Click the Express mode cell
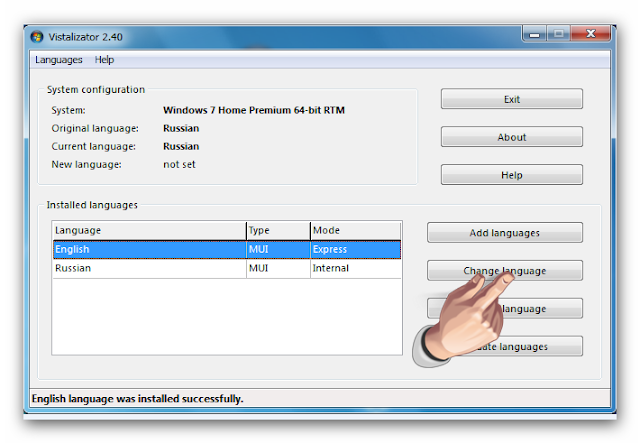This screenshot has width=640, height=443. (356, 249)
